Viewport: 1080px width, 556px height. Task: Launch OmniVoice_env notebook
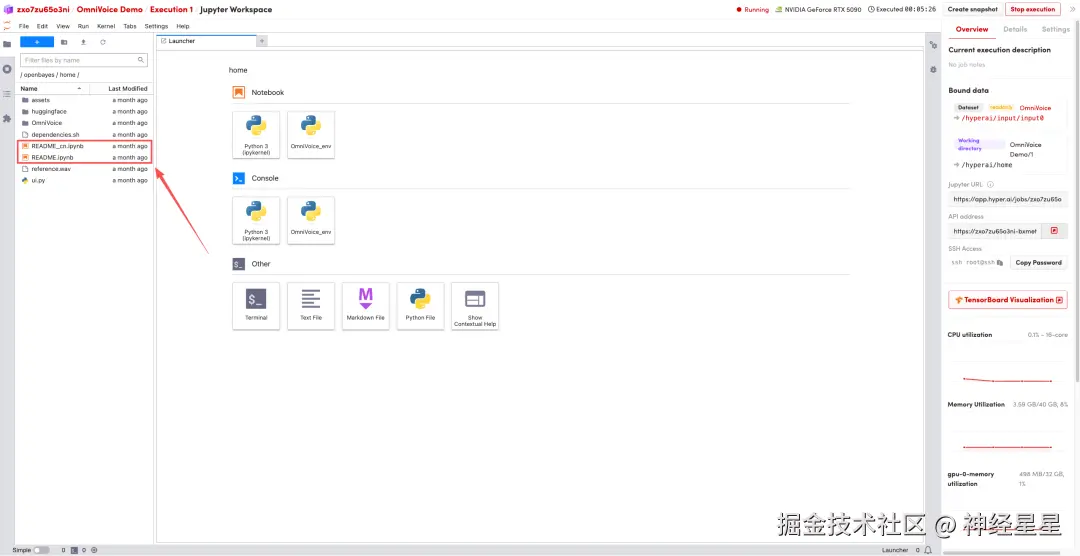(x=311, y=135)
